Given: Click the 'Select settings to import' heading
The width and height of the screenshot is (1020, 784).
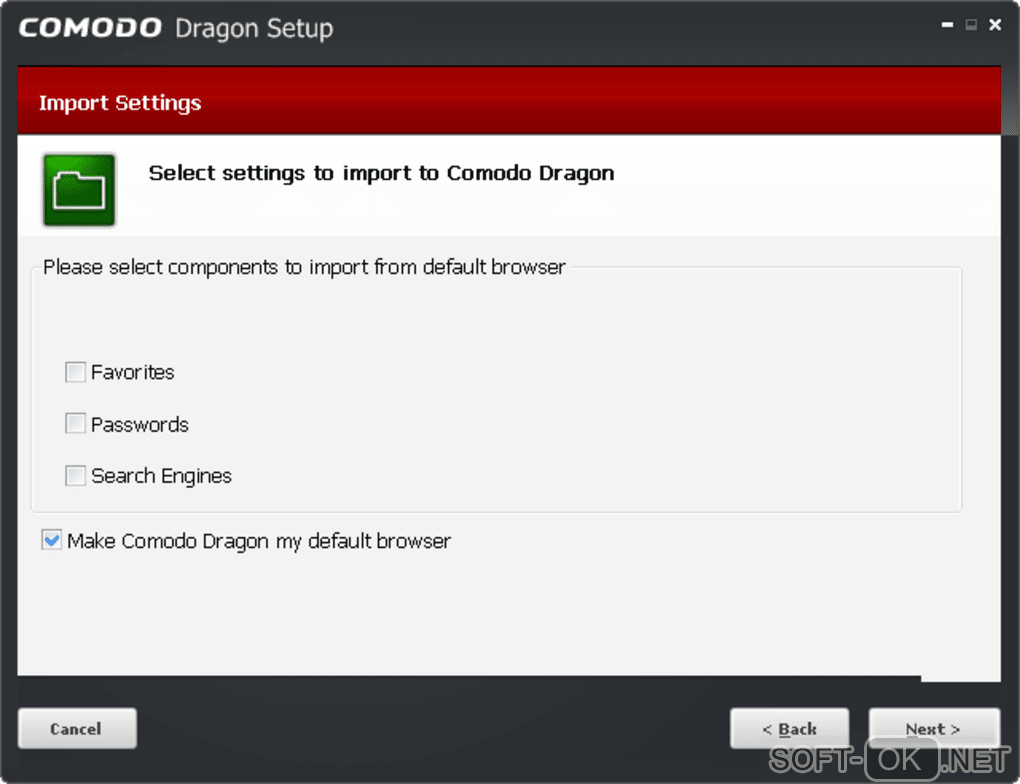Looking at the screenshot, I should (381, 173).
